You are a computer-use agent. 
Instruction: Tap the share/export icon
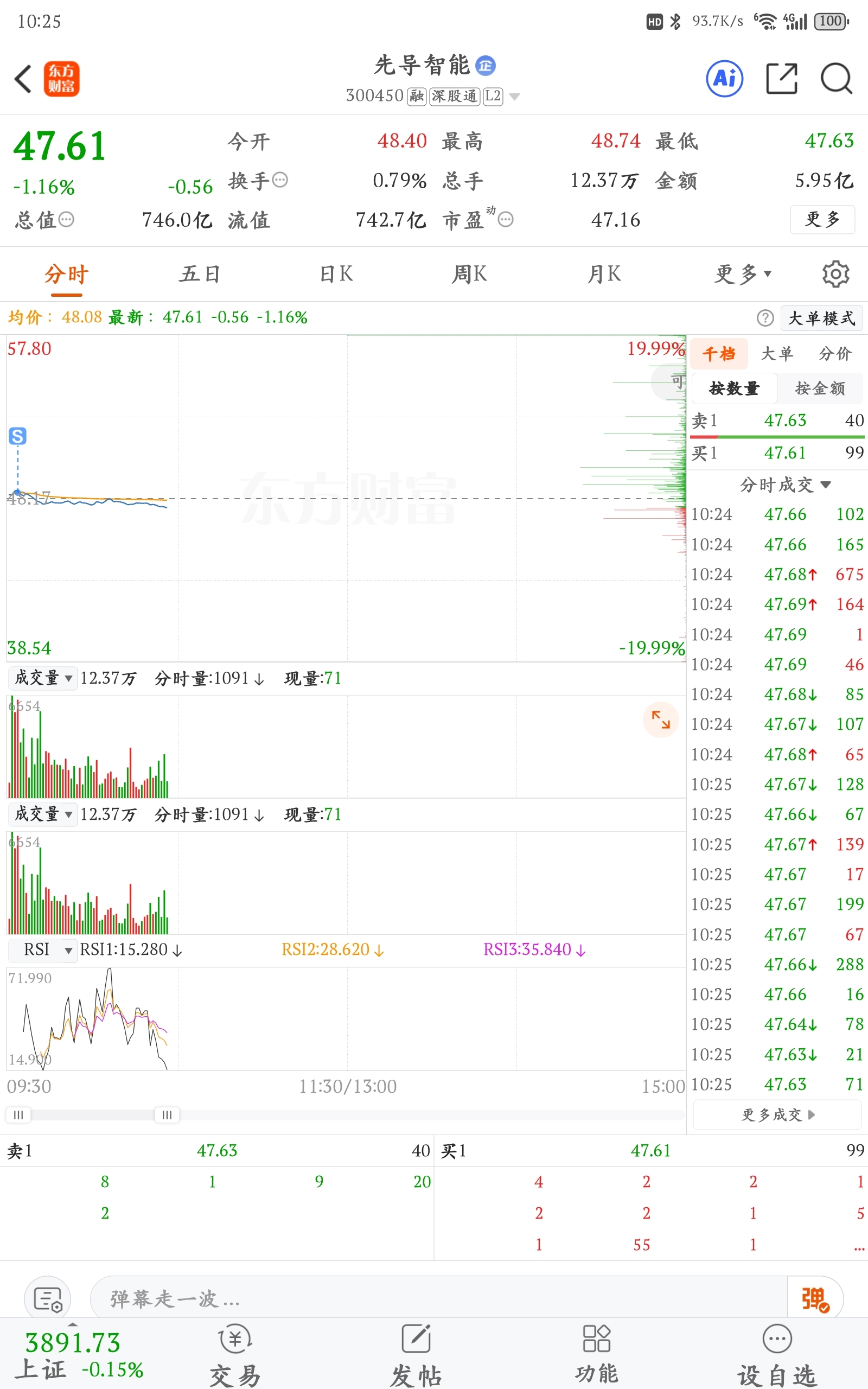click(x=782, y=78)
